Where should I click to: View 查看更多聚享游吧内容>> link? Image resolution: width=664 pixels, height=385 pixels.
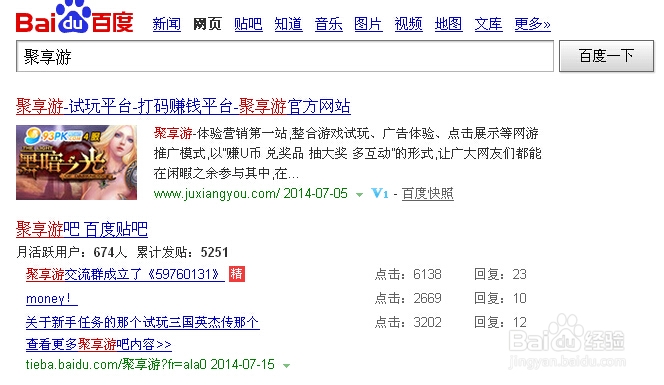click(x=99, y=344)
